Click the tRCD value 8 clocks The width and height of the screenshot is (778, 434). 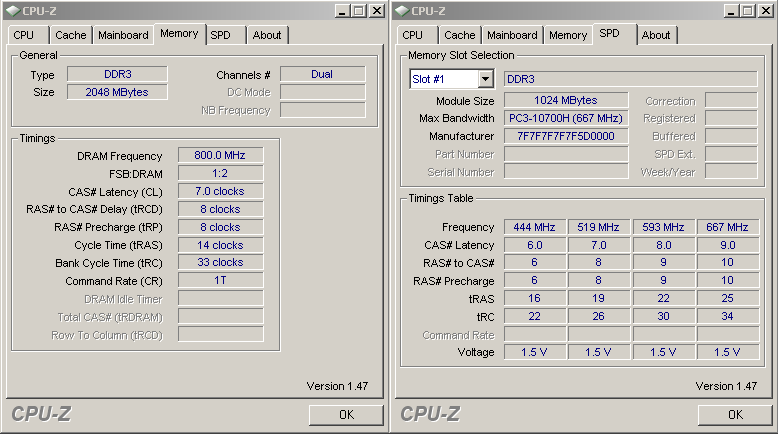[x=220, y=209]
